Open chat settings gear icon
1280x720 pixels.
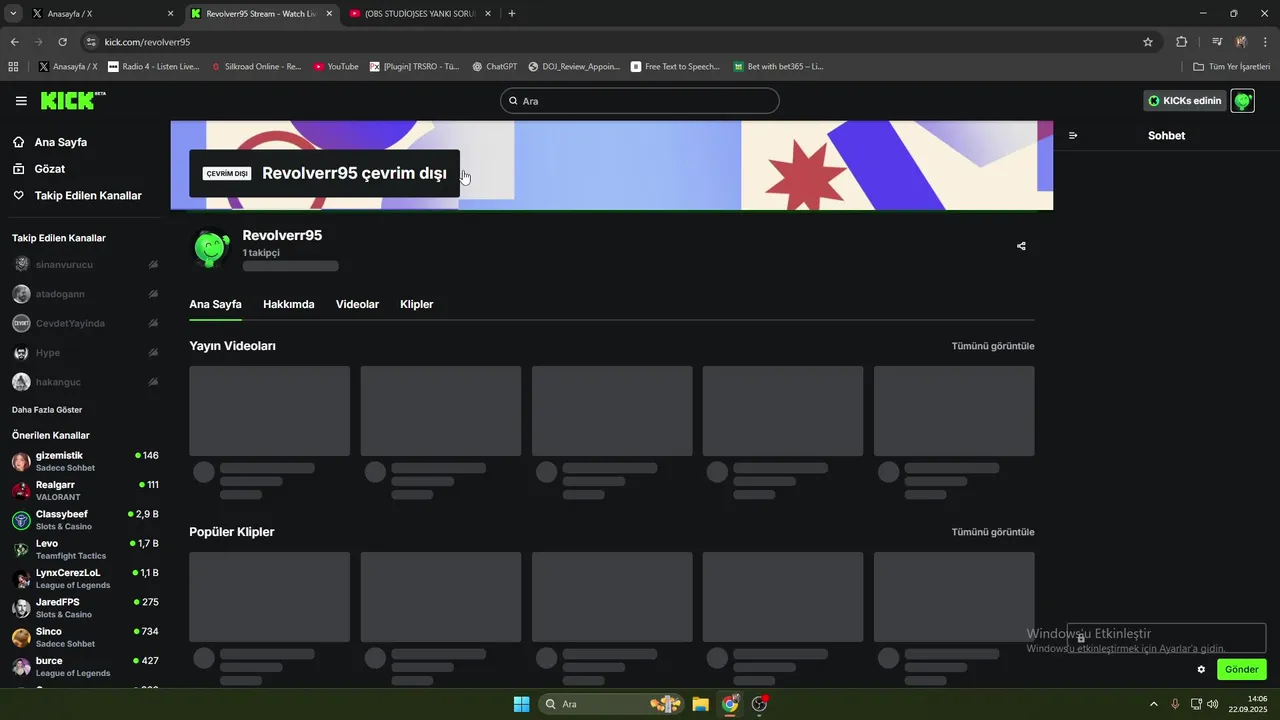pyautogui.click(x=1201, y=669)
